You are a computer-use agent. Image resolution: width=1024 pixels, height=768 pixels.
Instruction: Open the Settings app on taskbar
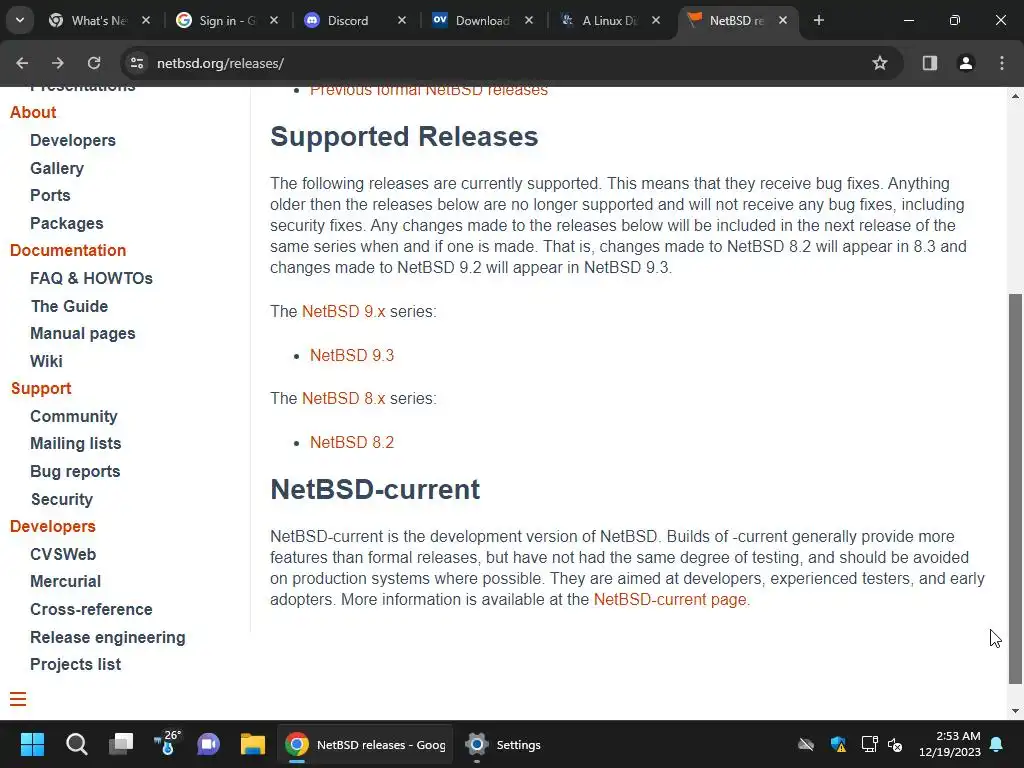(504, 744)
